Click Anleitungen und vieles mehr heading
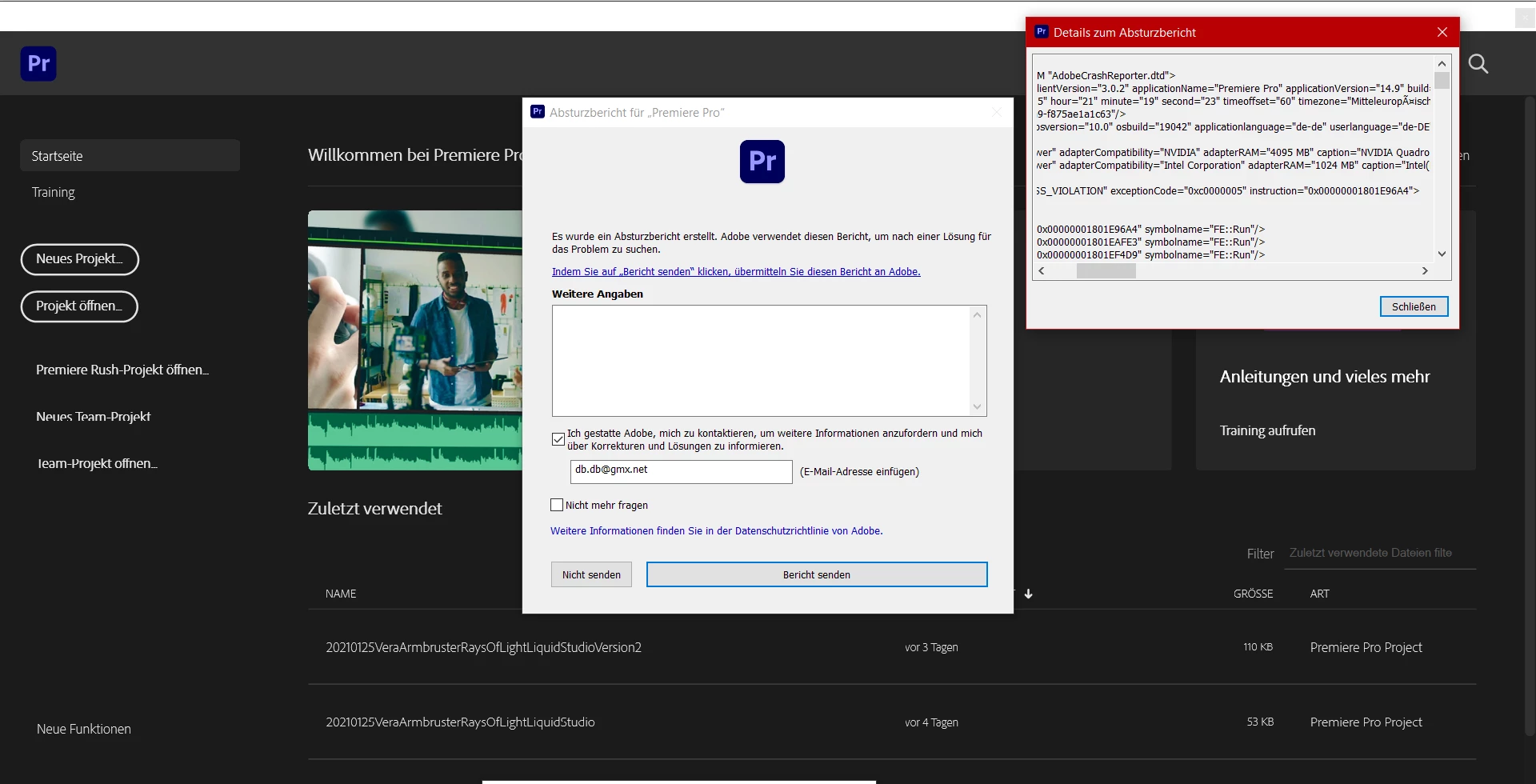1536x784 pixels. (1325, 377)
